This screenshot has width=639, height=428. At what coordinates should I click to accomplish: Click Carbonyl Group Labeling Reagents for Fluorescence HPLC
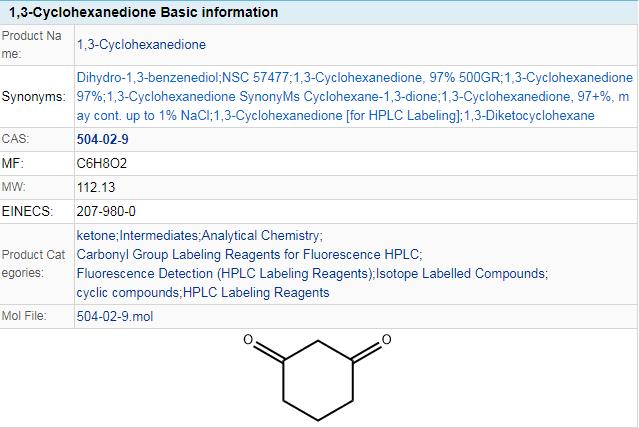pyautogui.click(x=248, y=254)
